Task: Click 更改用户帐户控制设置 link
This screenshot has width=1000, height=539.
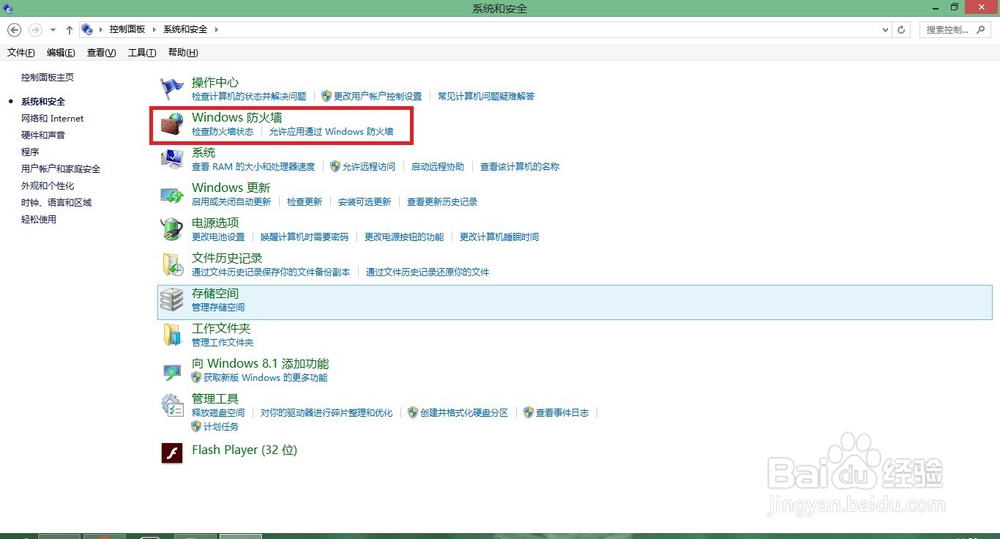Action: tap(378, 96)
